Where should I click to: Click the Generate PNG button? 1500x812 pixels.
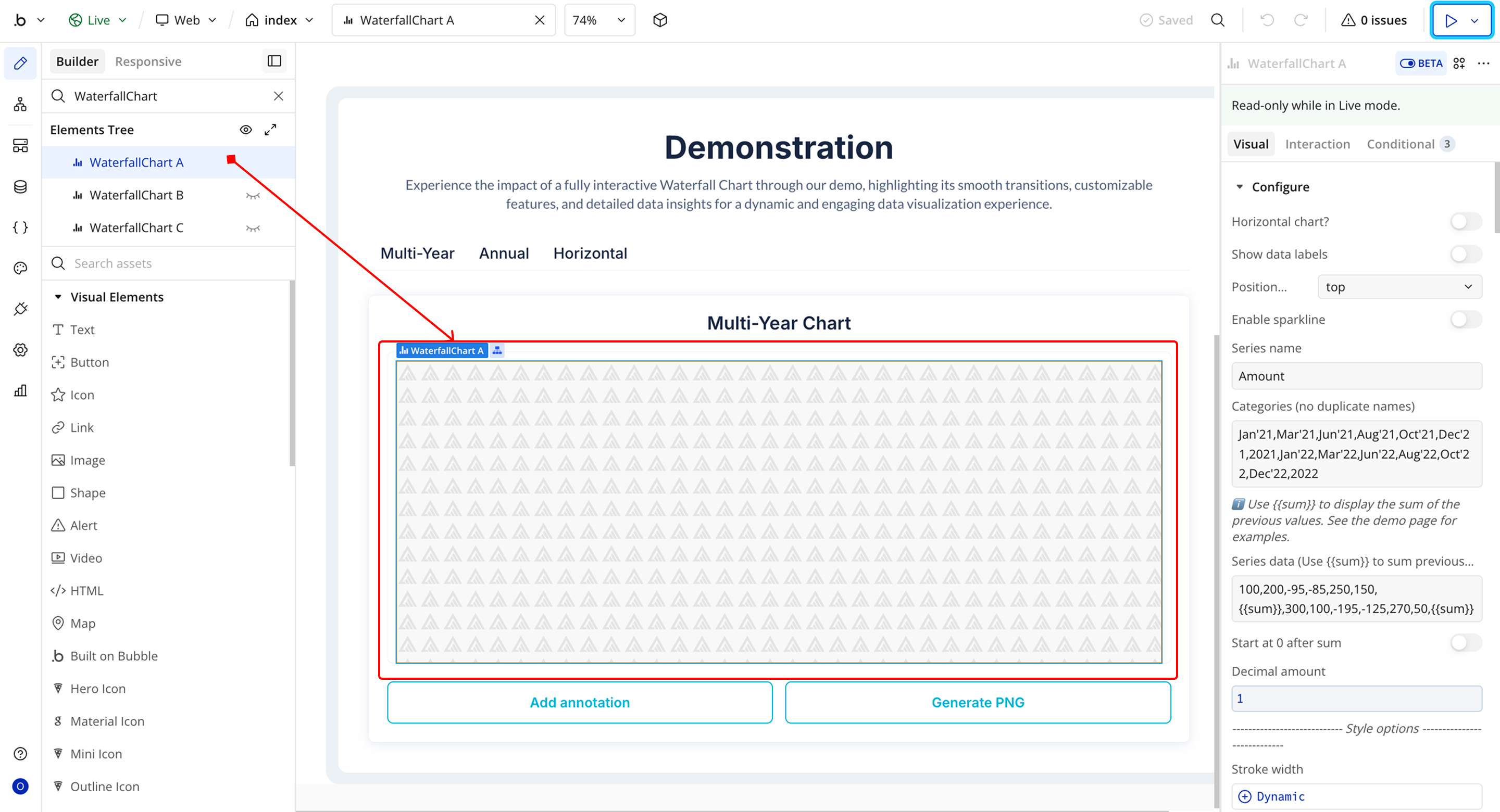(977, 703)
